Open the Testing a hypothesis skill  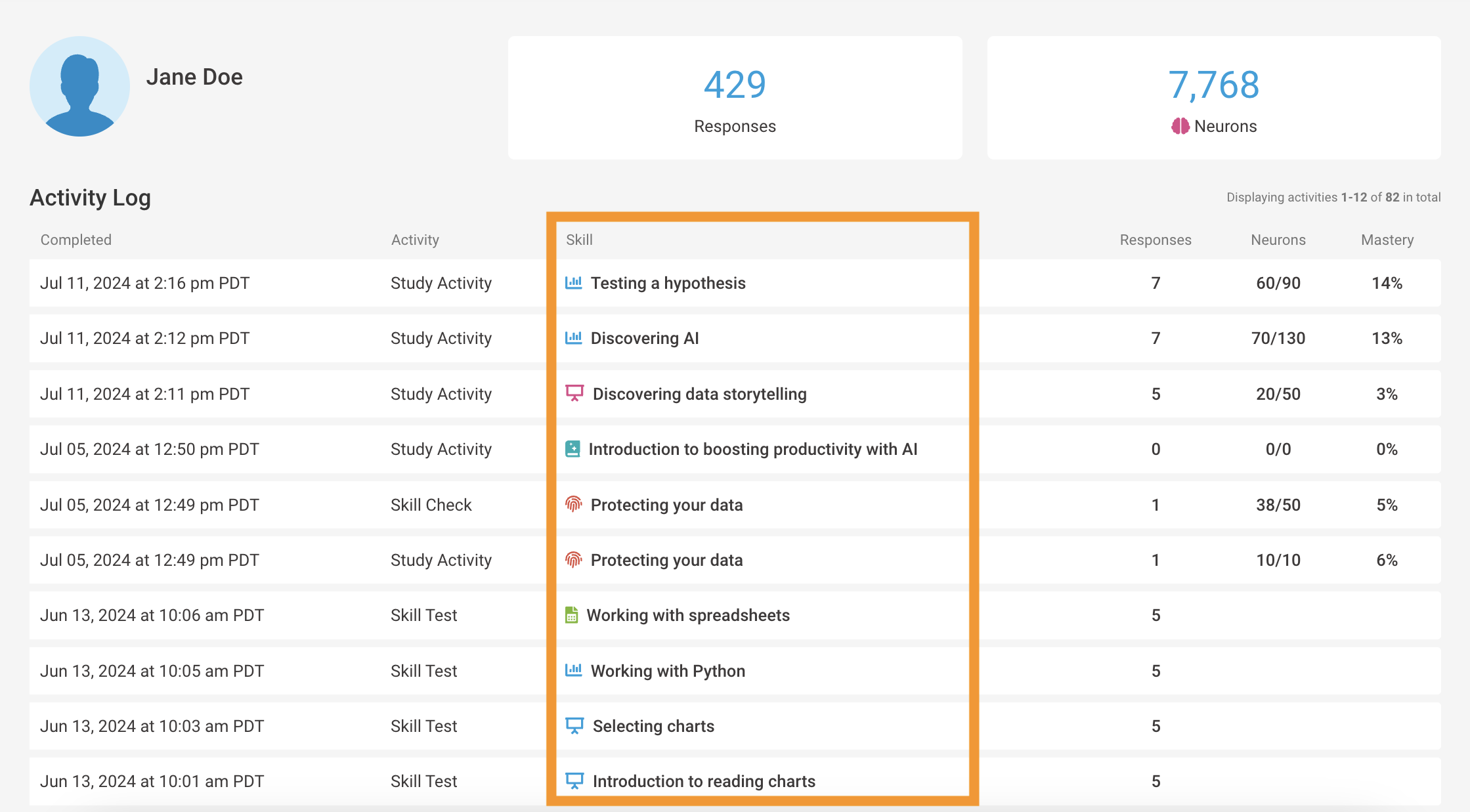(668, 283)
